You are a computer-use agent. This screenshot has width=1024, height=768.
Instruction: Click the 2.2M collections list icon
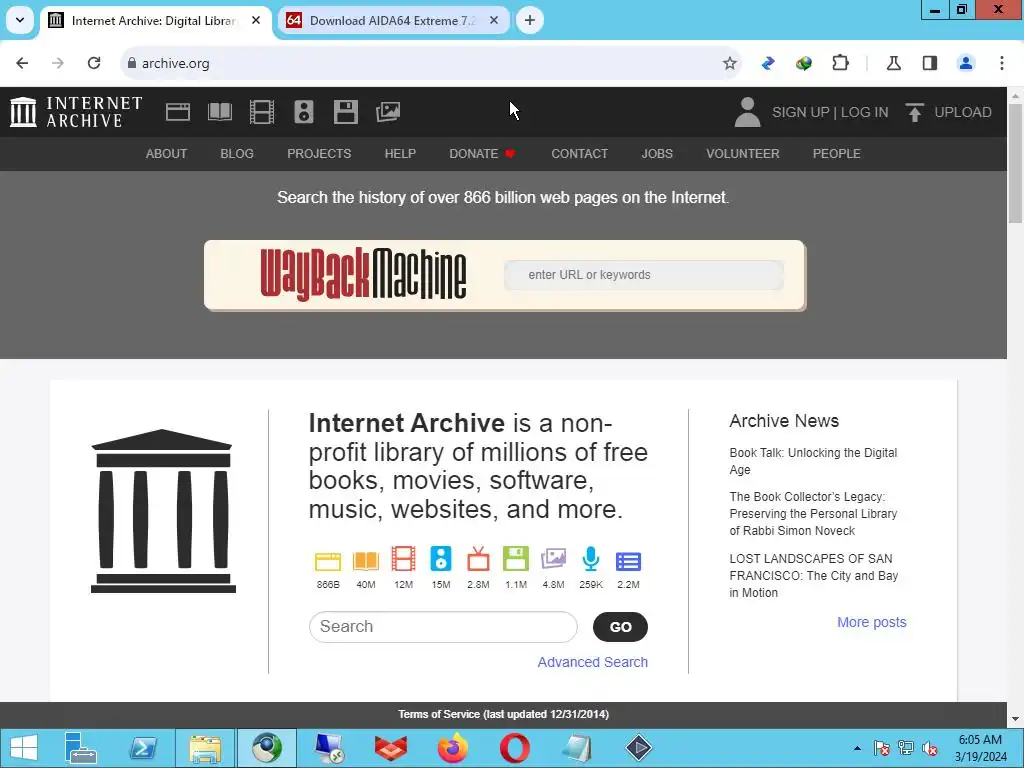click(x=628, y=562)
